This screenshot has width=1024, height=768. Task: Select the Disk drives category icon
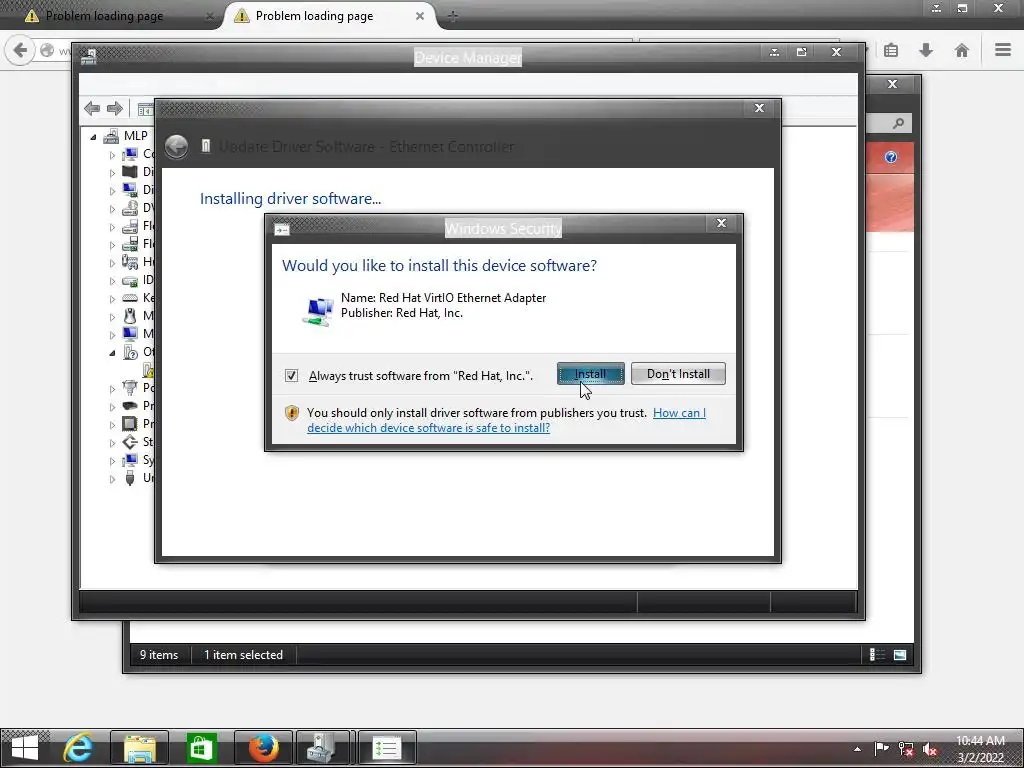tap(130, 172)
